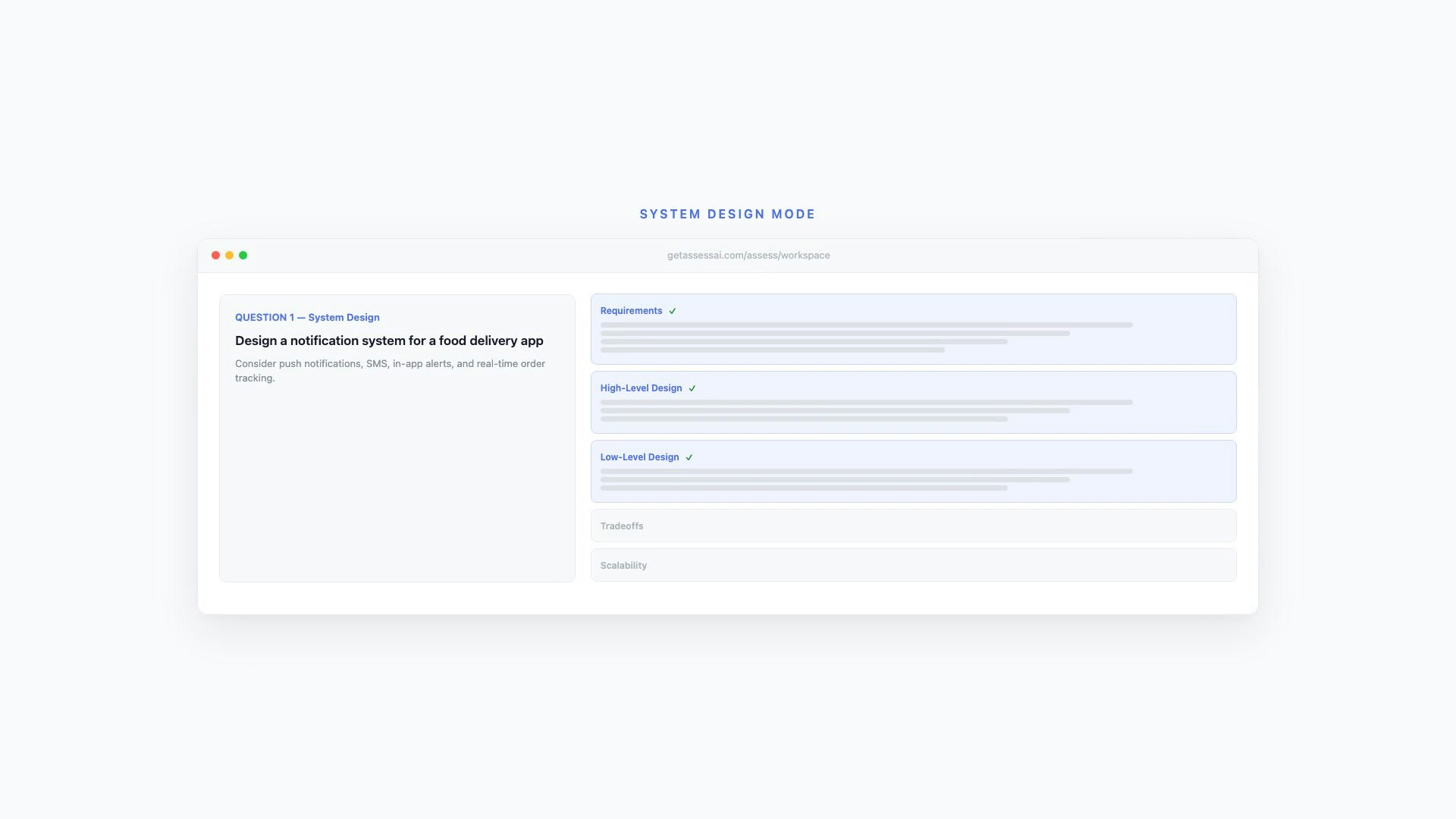Click the QUESTION 1 — System Design label

point(307,318)
